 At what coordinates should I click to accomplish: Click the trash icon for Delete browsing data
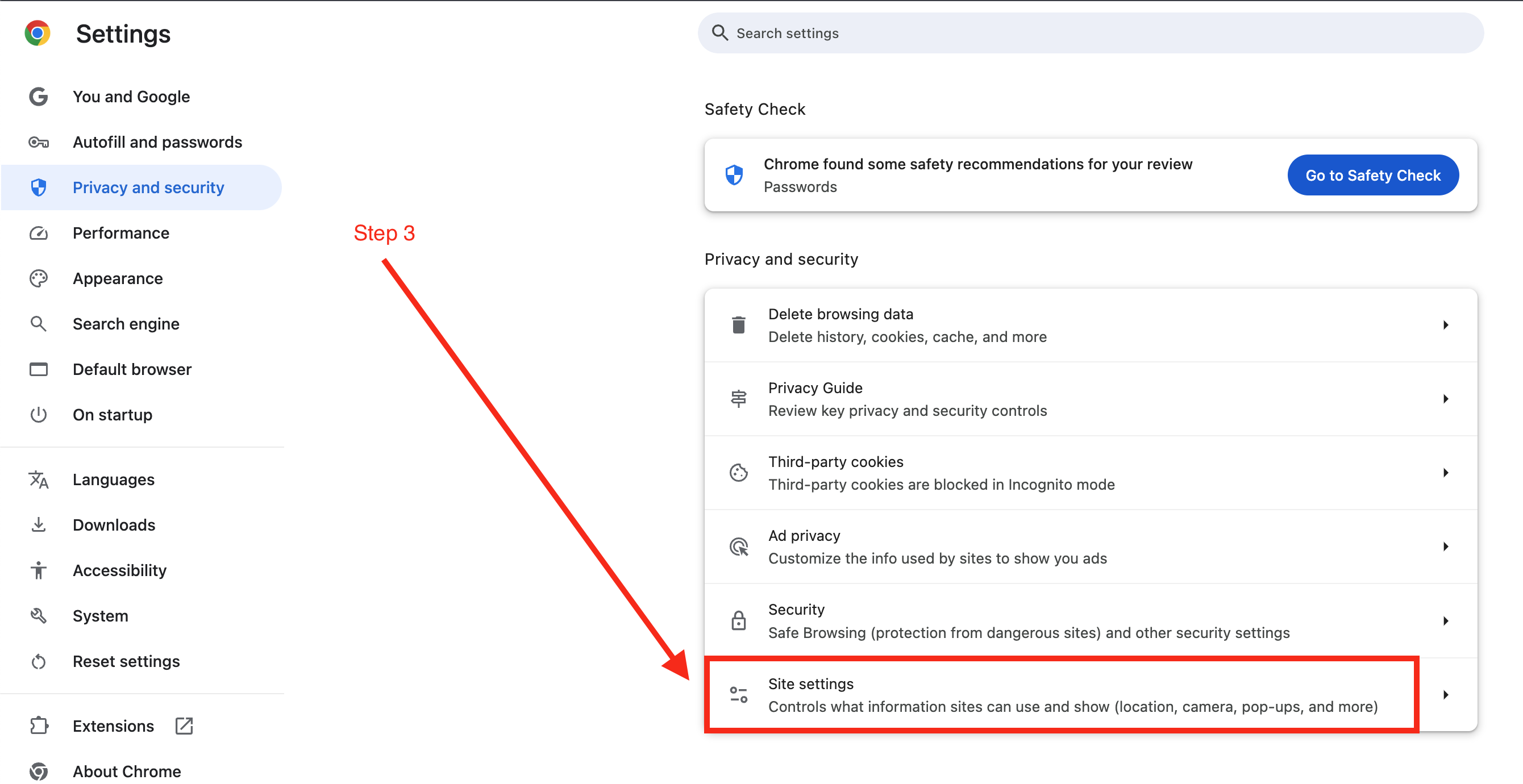pyautogui.click(x=738, y=325)
